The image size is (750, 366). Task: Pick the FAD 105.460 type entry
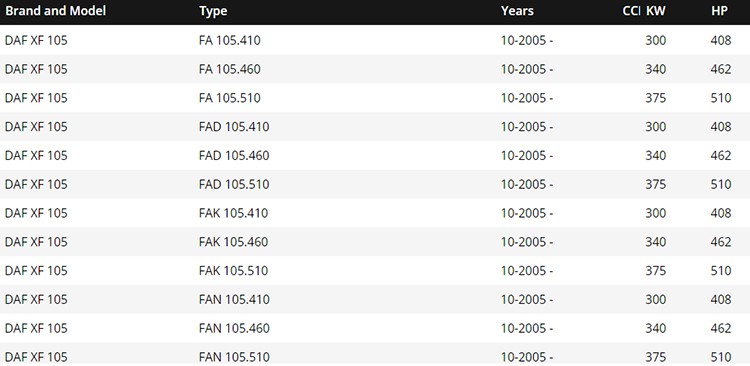tap(234, 155)
